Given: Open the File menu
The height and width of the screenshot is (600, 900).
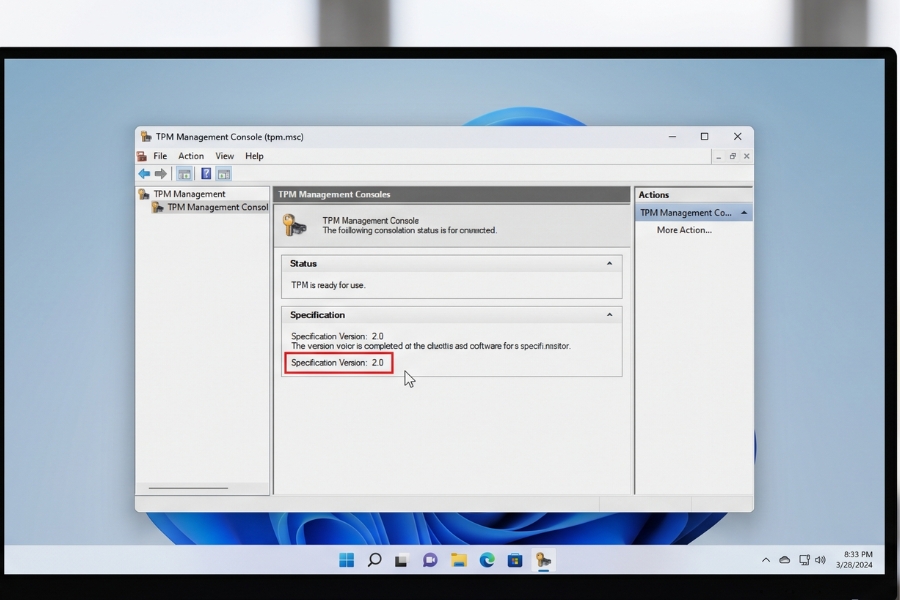Looking at the screenshot, I should (x=160, y=156).
